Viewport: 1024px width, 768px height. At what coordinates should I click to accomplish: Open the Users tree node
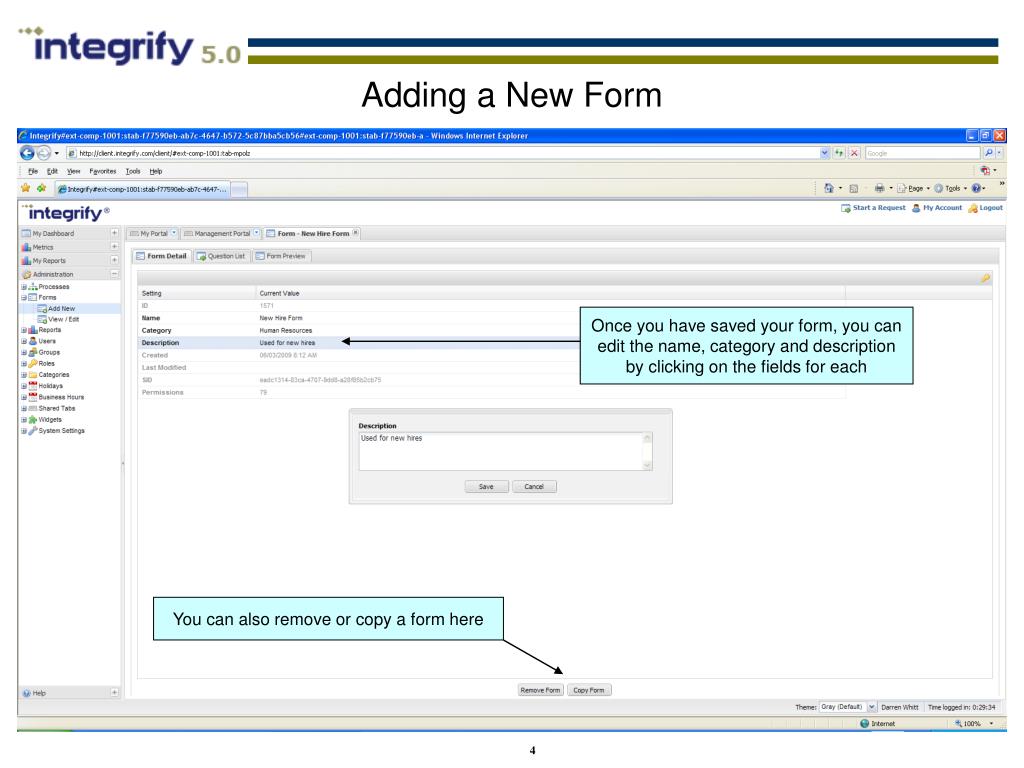tap(47, 341)
